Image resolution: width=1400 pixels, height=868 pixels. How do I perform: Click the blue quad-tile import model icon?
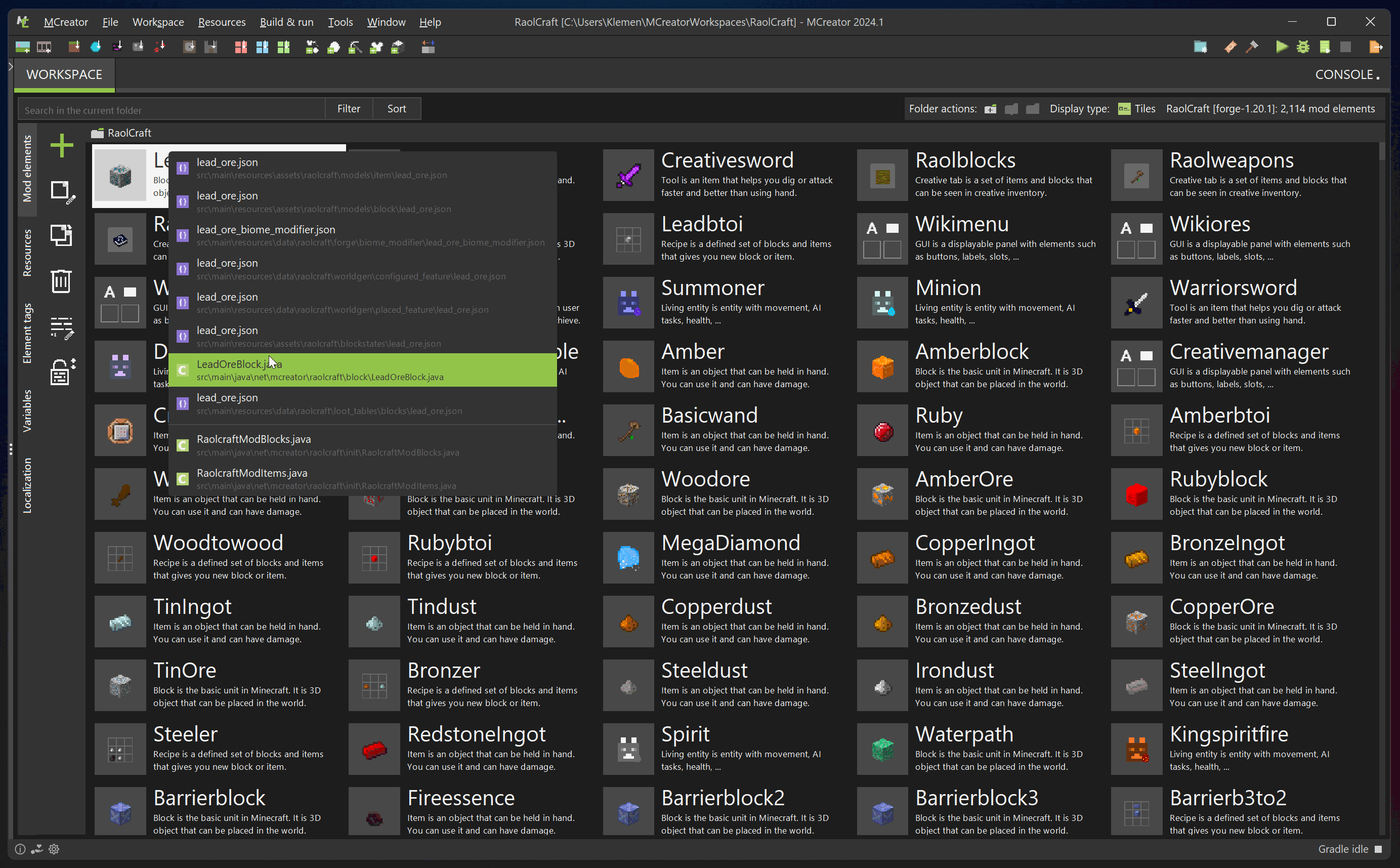pos(262,47)
